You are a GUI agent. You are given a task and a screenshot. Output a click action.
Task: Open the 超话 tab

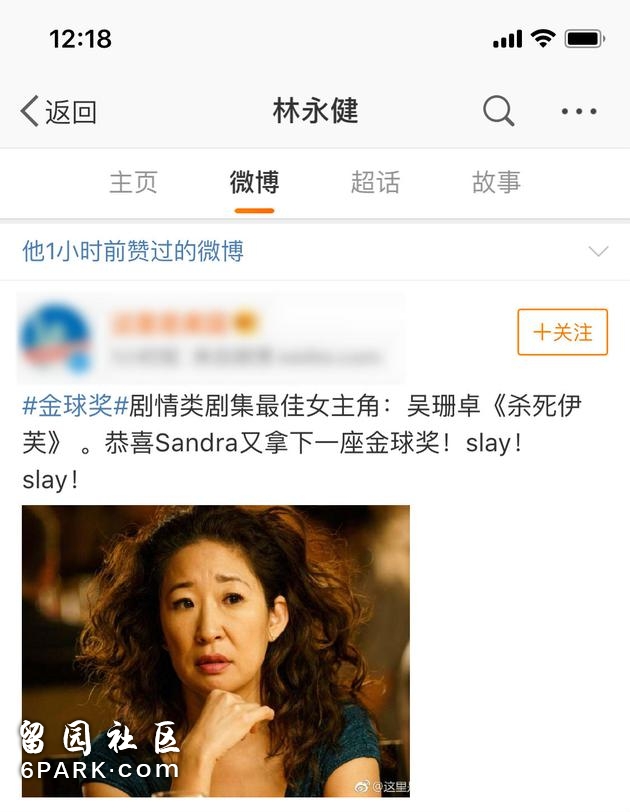pyautogui.click(x=375, y=182)
